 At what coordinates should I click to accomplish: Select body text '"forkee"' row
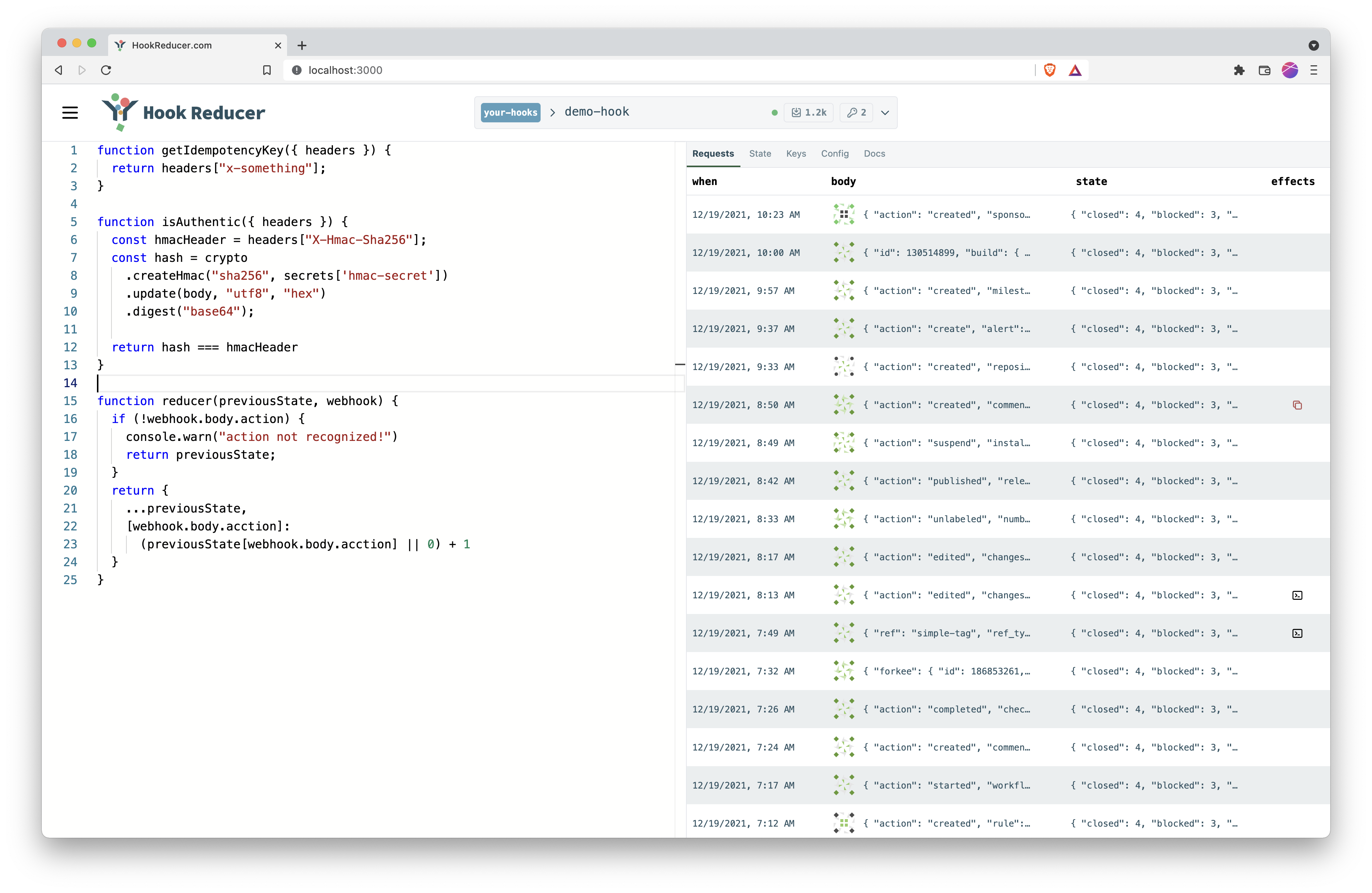click(947, 671)
